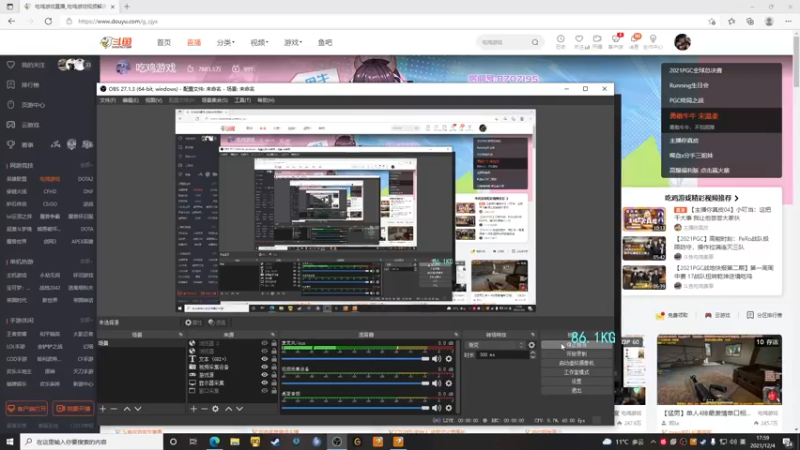800x450 pixels.
Task: Click the start recording button in OBS
Action: pyautogui.click(x=577, y=354)
